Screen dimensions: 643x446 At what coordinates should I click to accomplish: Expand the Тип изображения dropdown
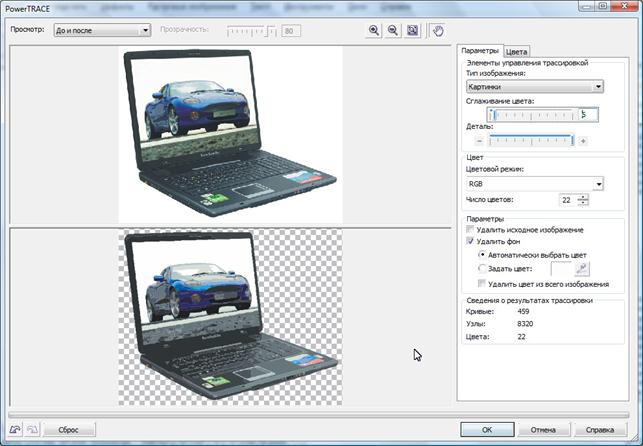(534, 87)
